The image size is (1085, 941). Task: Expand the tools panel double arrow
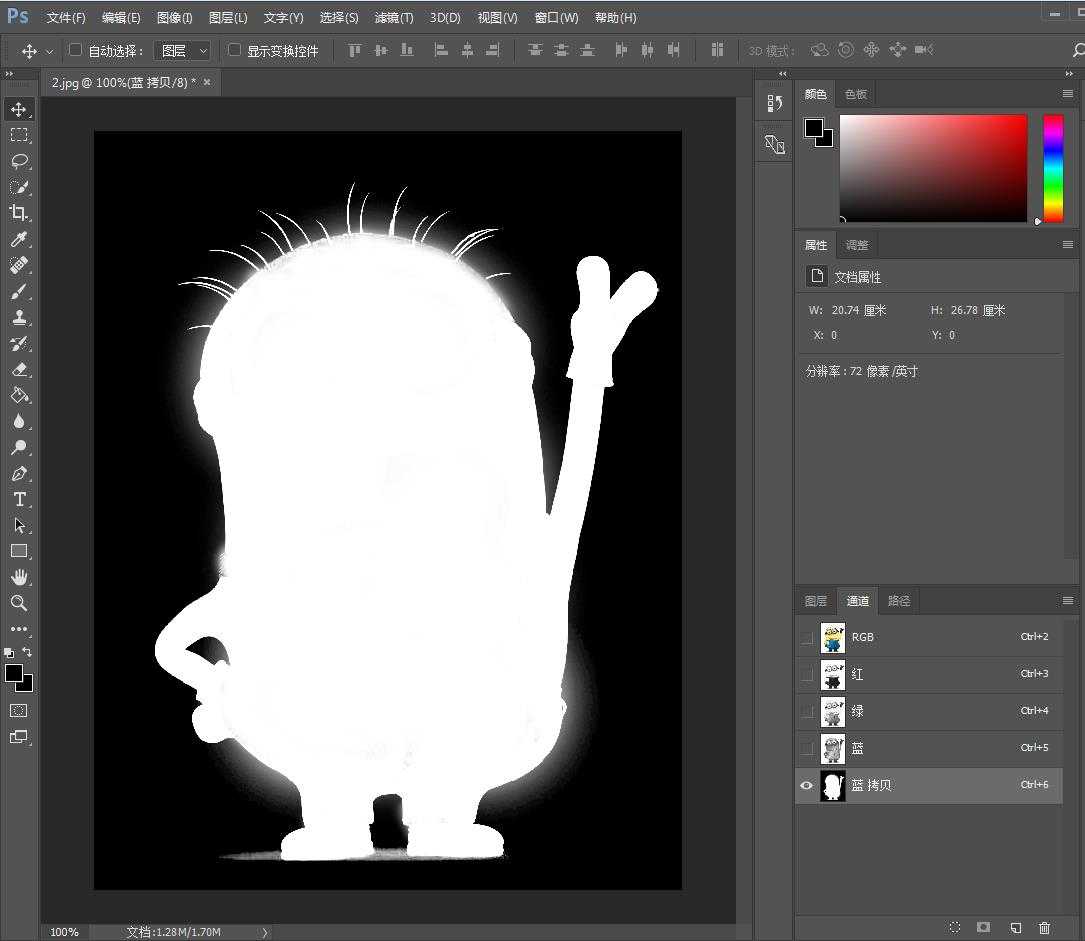click(9, 73)
